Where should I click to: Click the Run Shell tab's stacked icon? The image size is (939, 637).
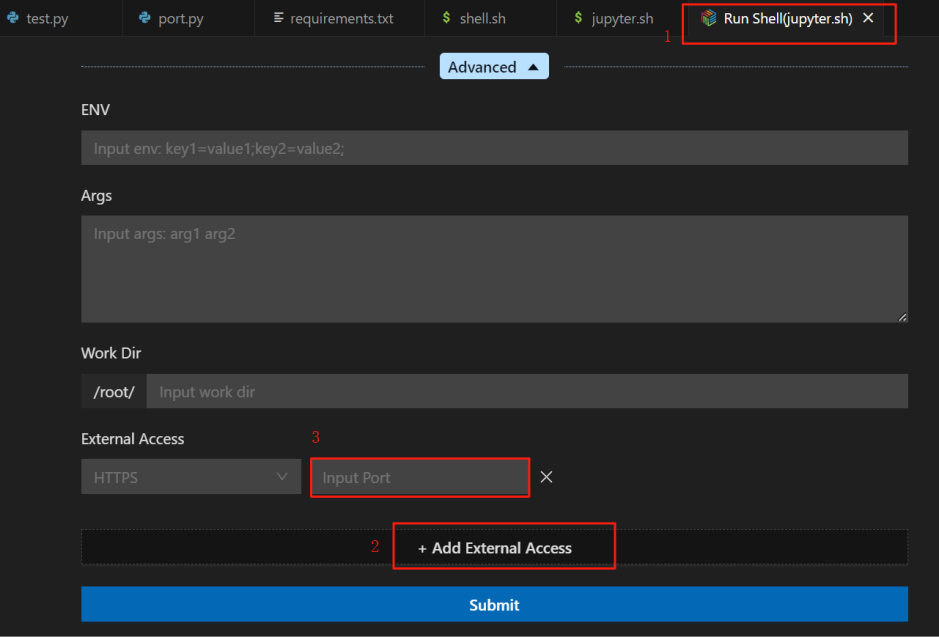(708, 19)
